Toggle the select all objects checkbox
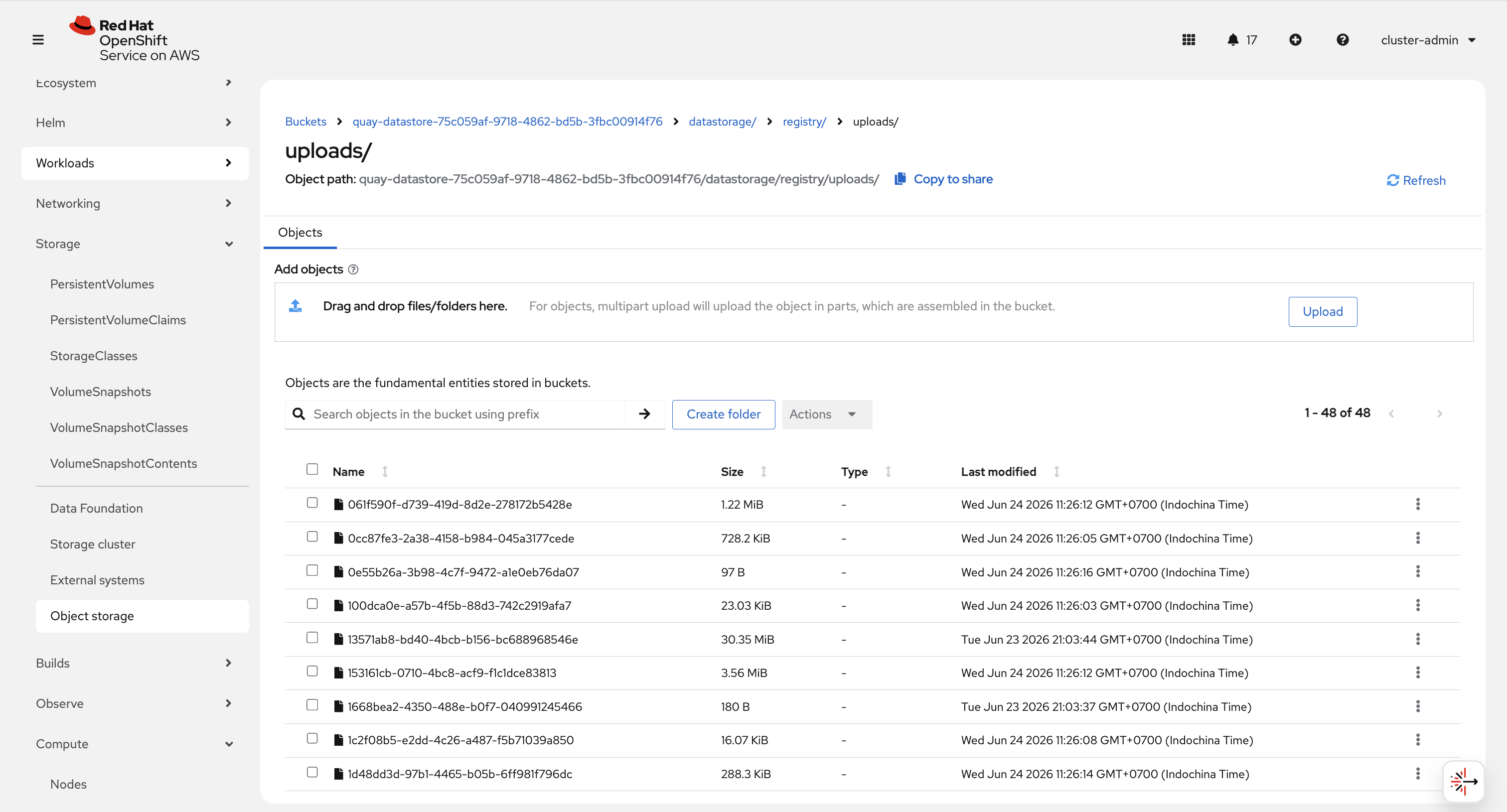The height and width of the screenshot is (812, 1507). pos(312,469)
